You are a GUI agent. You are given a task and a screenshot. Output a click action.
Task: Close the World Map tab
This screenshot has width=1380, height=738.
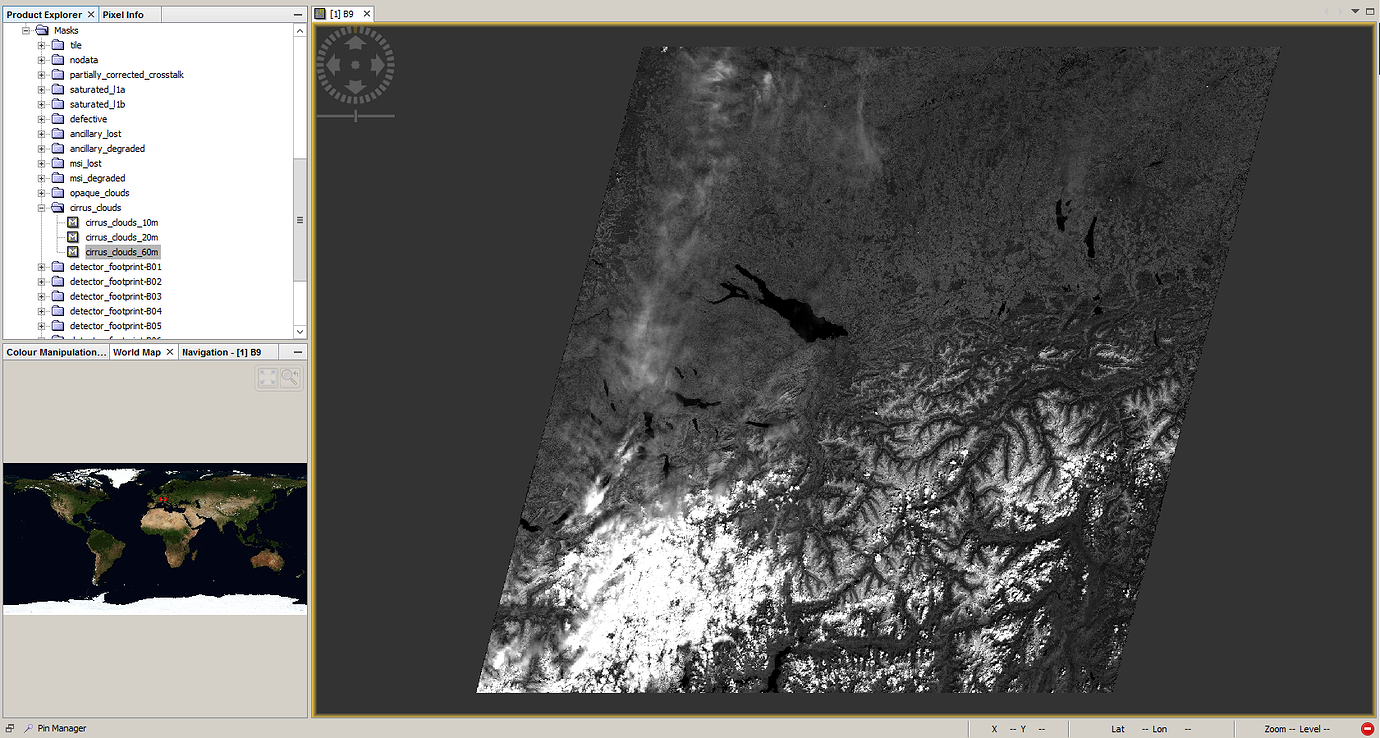(x=168, y=351)
